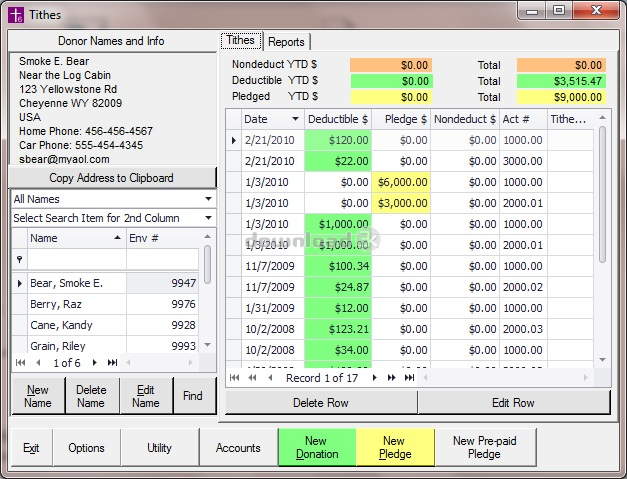Jump to last record in tithes navigator
This screenshot has width=627, height=479.
[x=409, y=378]
